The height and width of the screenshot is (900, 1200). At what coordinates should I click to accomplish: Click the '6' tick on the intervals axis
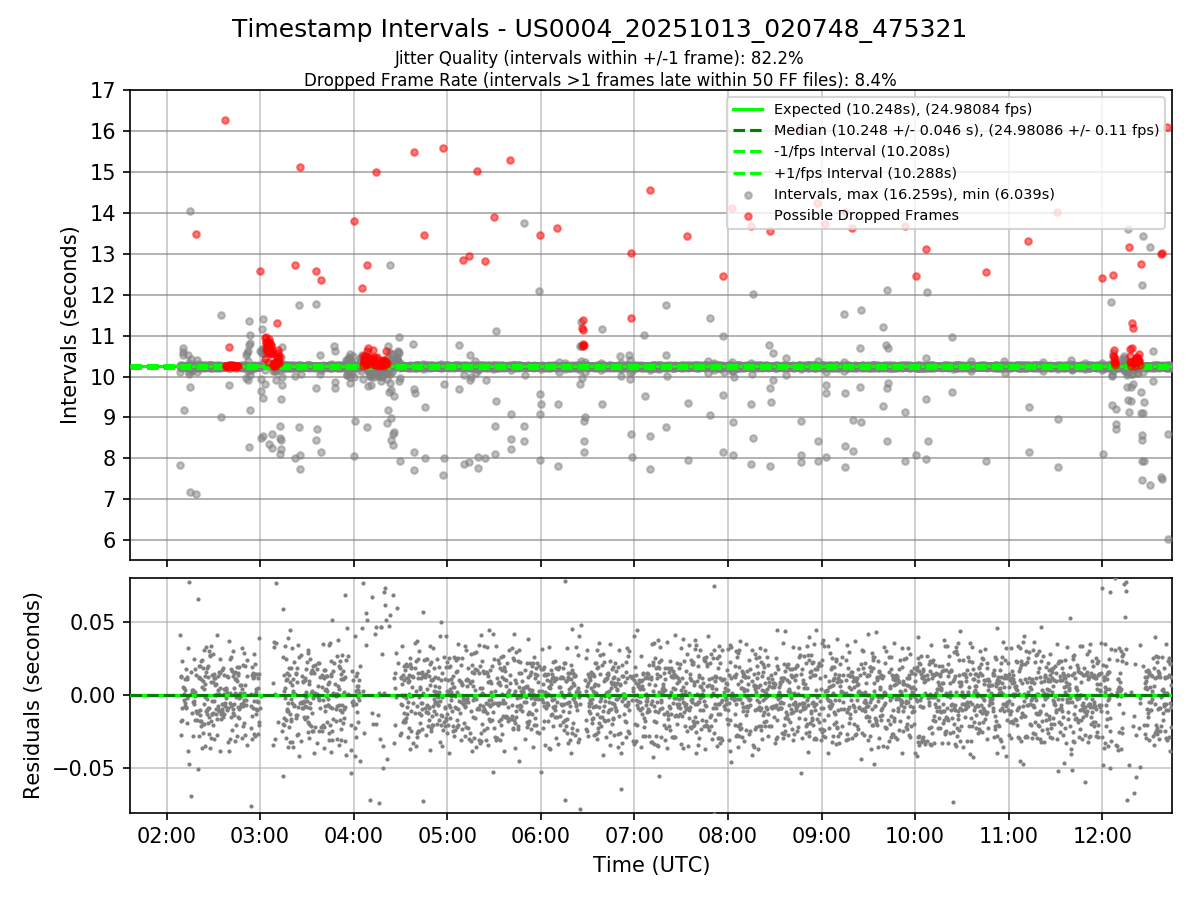(x=110, y=541)
